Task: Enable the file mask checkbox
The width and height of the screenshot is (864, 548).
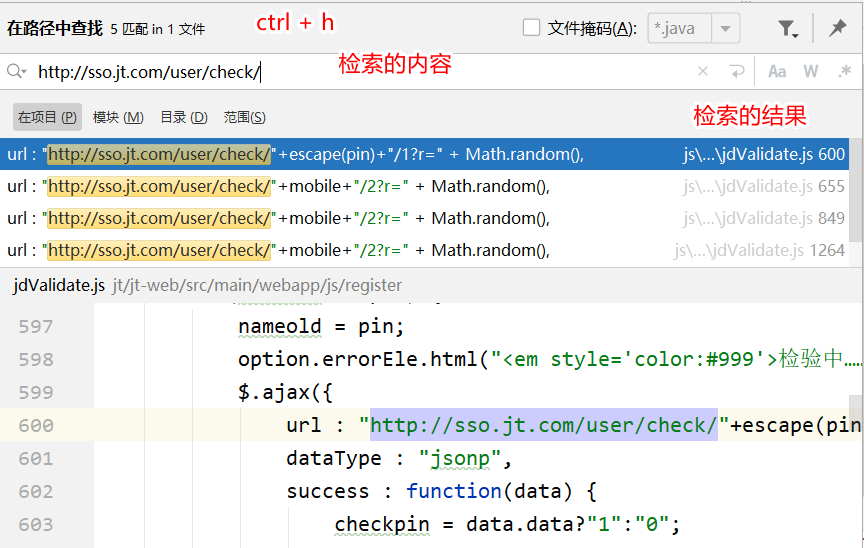Action: (x=531, y=28)
